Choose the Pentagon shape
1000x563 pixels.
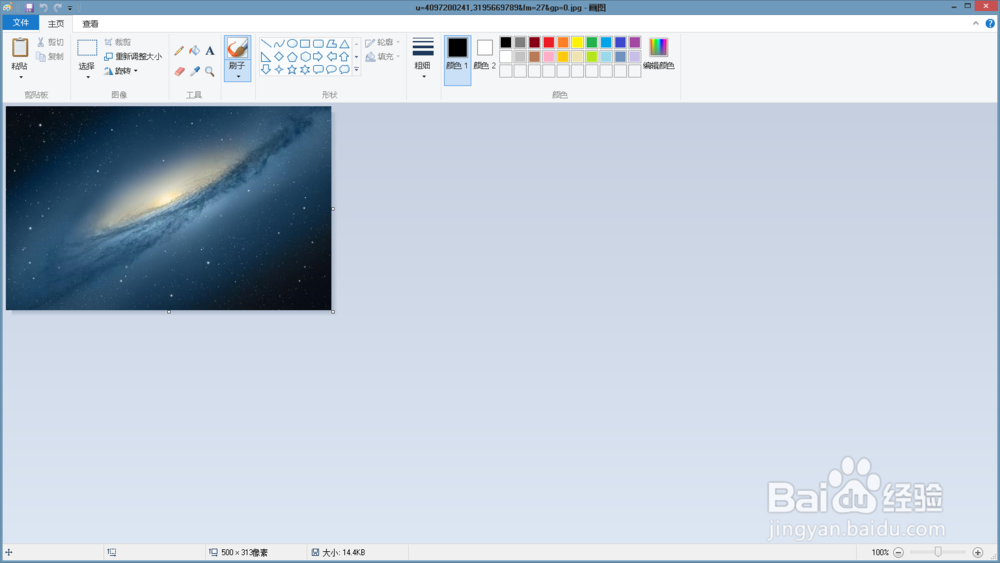point(292,57)
